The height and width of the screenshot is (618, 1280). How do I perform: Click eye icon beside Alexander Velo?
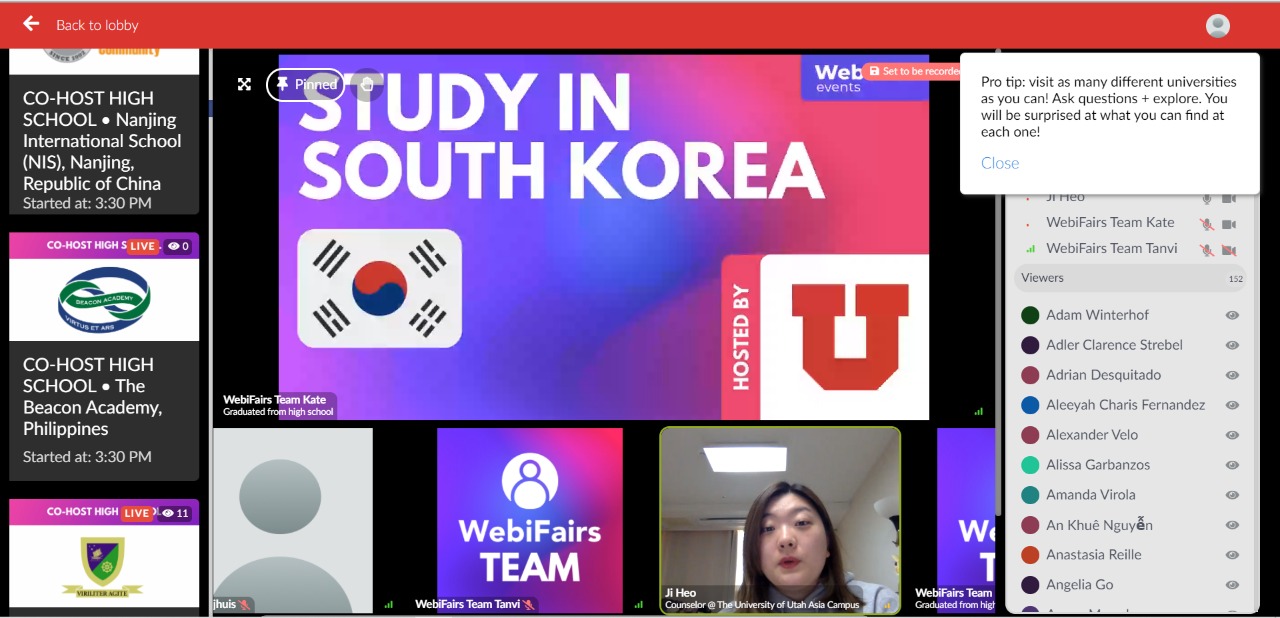coord(1232,435)
